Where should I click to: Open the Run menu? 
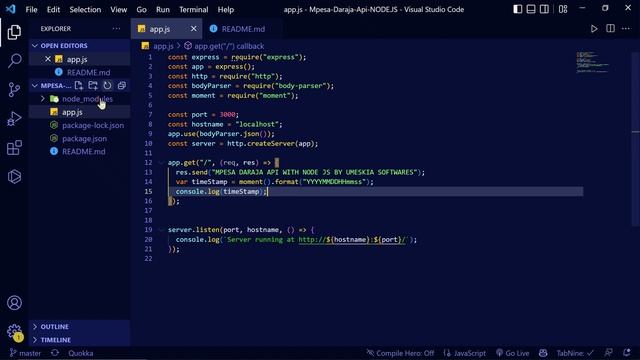point(162,9)
